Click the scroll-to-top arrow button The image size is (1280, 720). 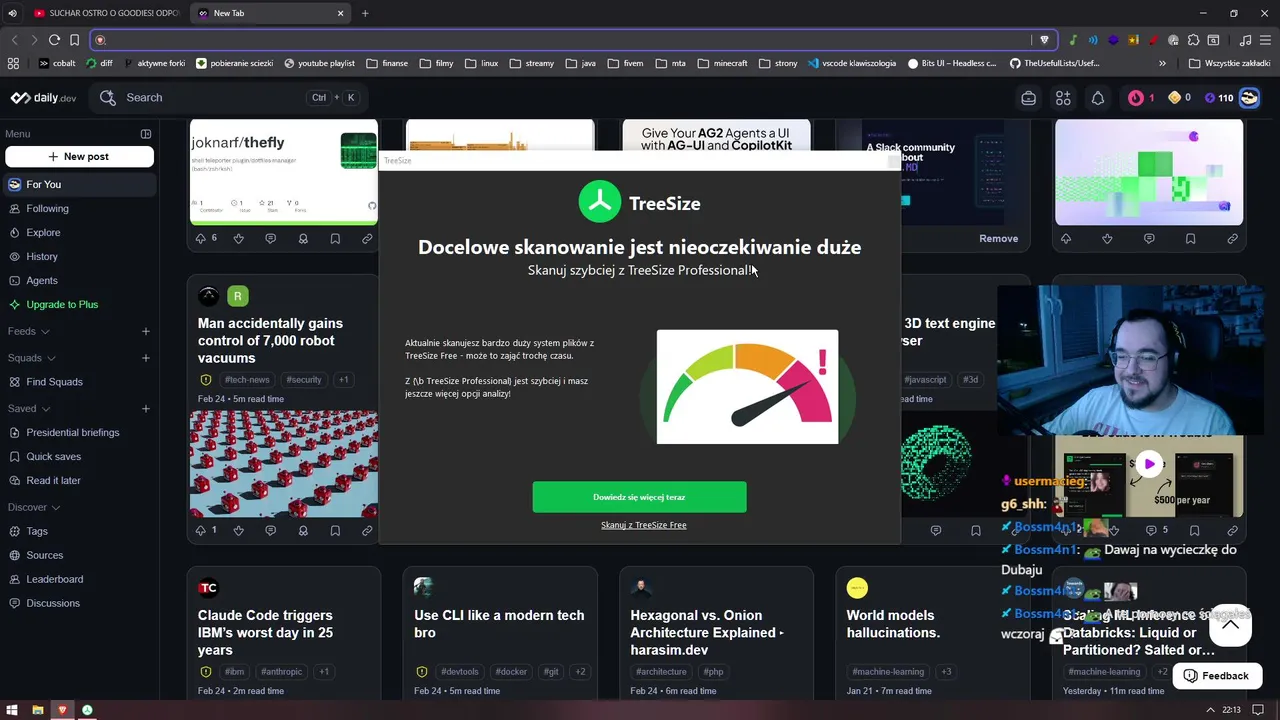click(1231, 625)
